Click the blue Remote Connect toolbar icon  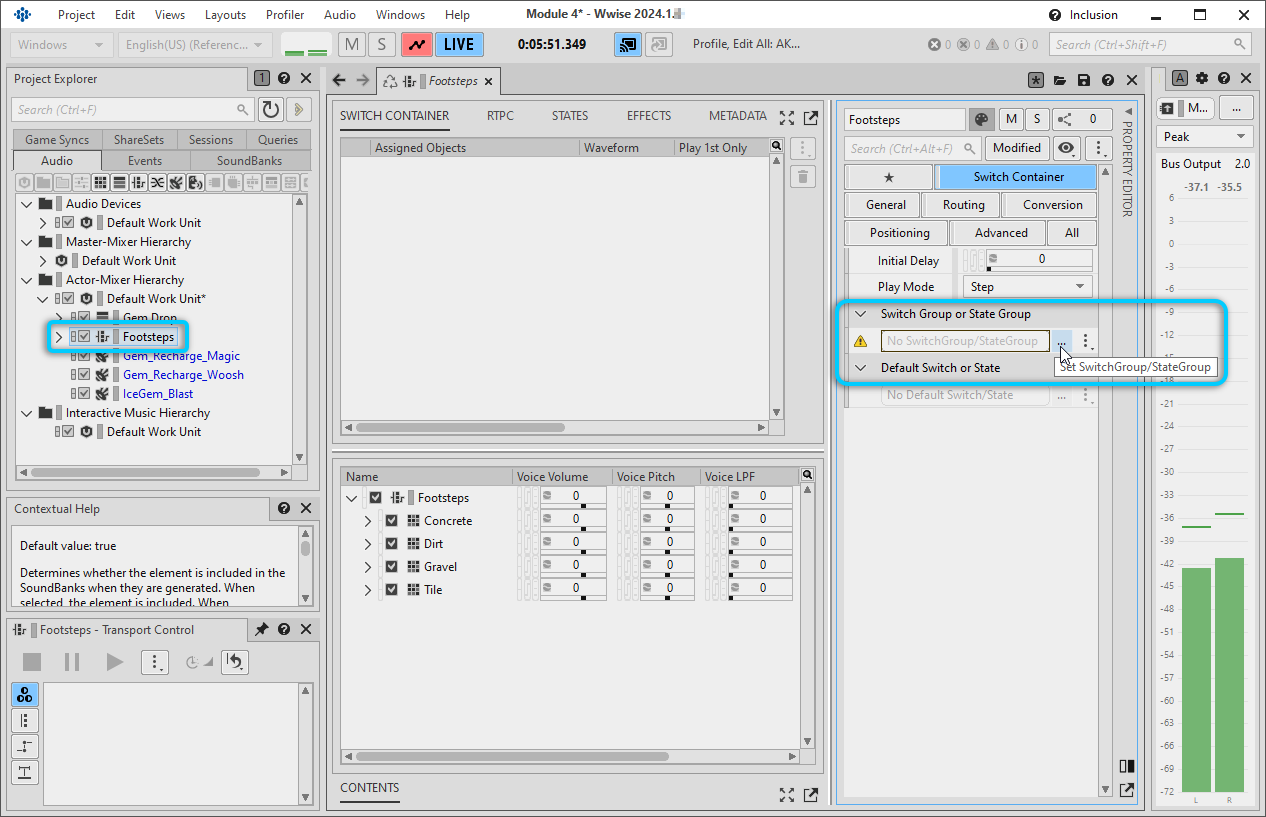point(628,44)
